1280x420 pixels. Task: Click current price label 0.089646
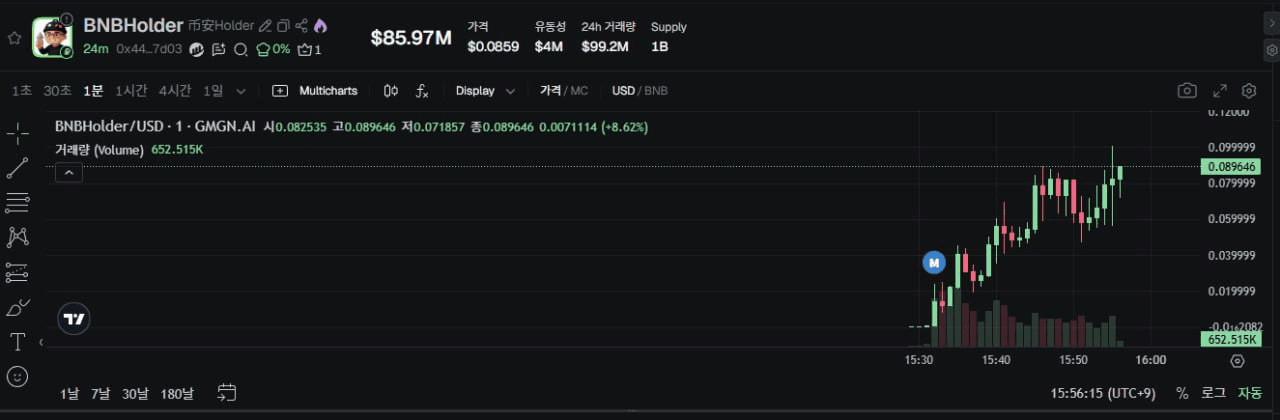click(x=1230, y=166)
